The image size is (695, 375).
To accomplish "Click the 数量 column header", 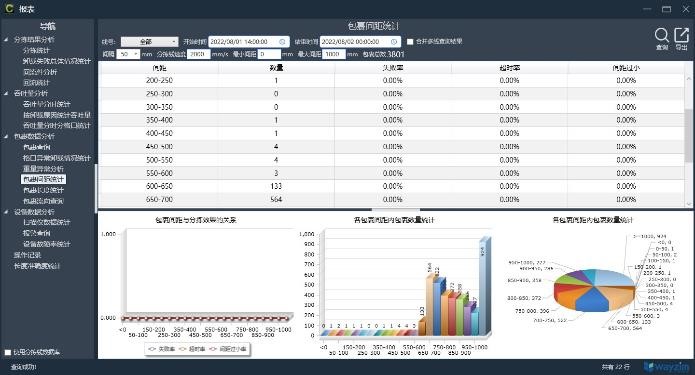I will point(276,68).
